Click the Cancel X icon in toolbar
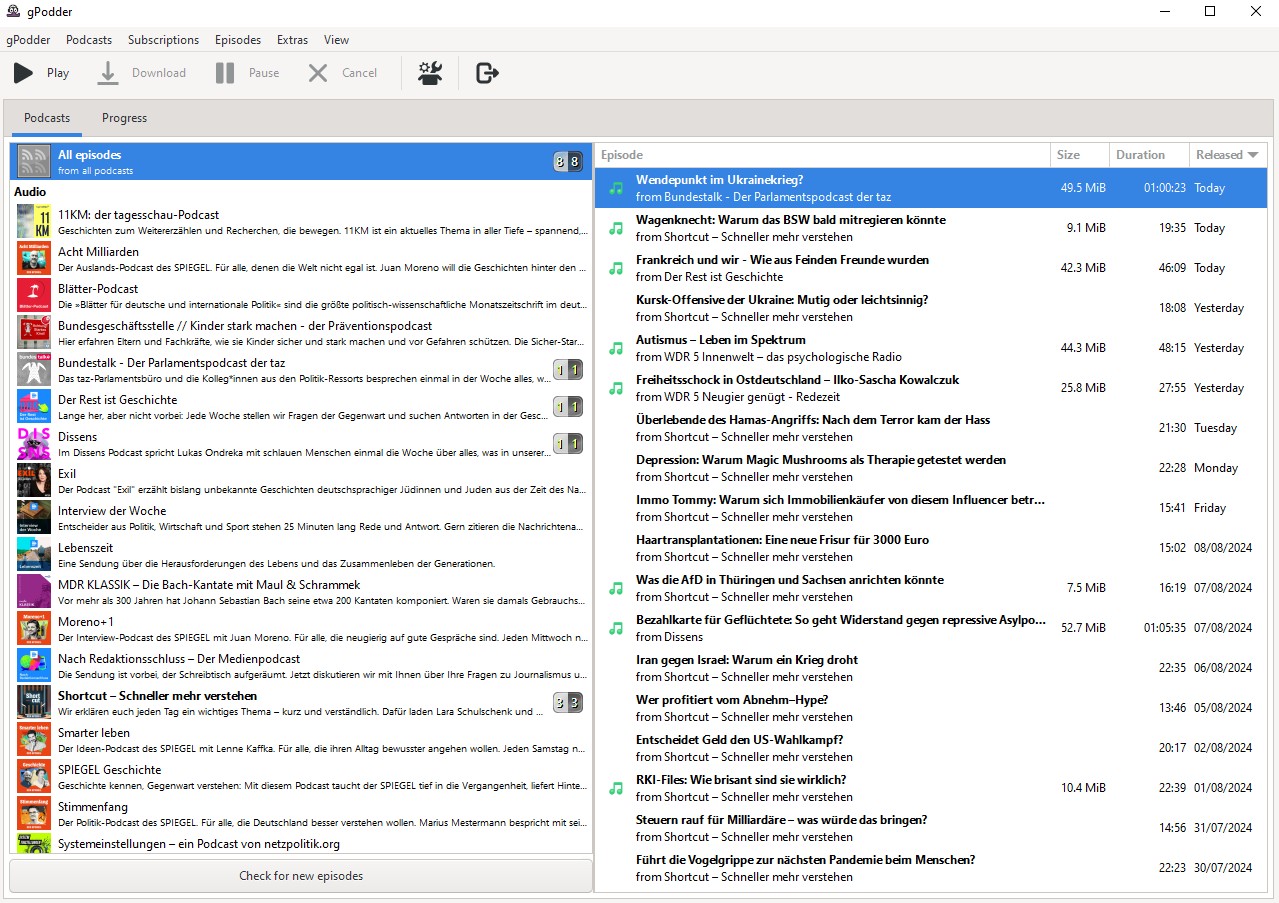Screen dimensions: 1279x903 [x=318, y=73]
